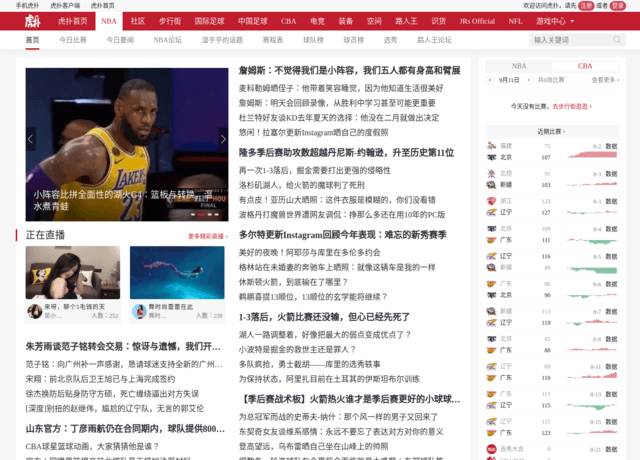Viewport: 640px width, 460px height.
Task: Click 浙江 team logo in scores list
Action: pos(491,201)
